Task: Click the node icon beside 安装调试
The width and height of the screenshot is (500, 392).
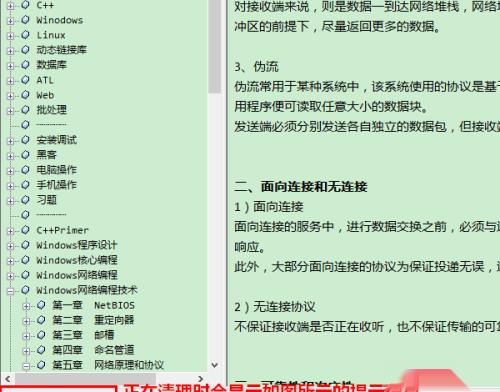Action: click(x=25, y=140)
